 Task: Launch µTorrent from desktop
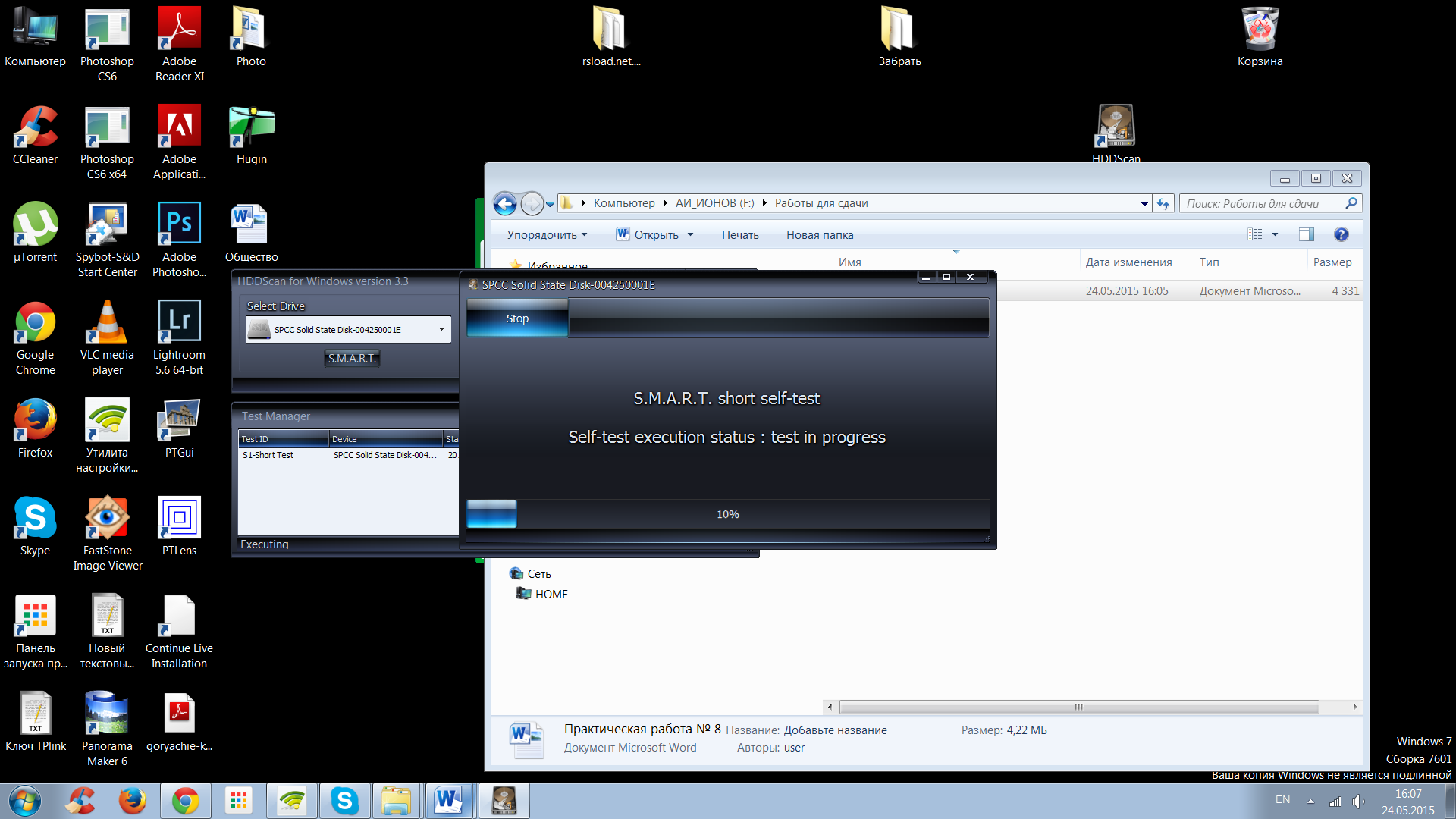point(35,232)
